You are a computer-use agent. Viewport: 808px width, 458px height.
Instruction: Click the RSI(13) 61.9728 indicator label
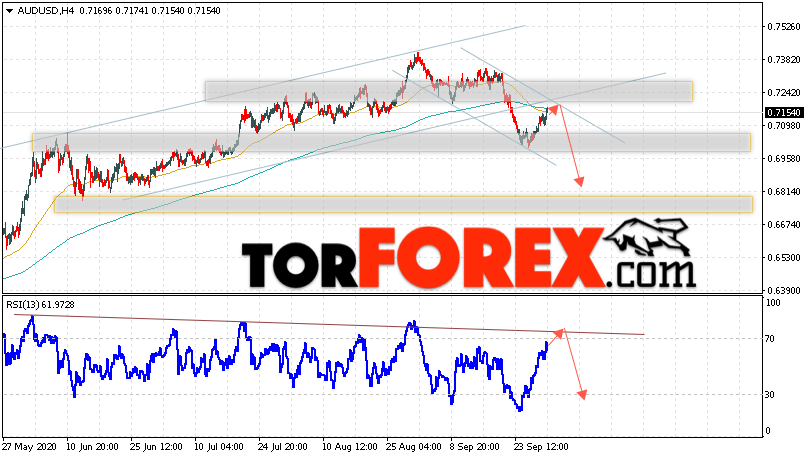point(40,305)
